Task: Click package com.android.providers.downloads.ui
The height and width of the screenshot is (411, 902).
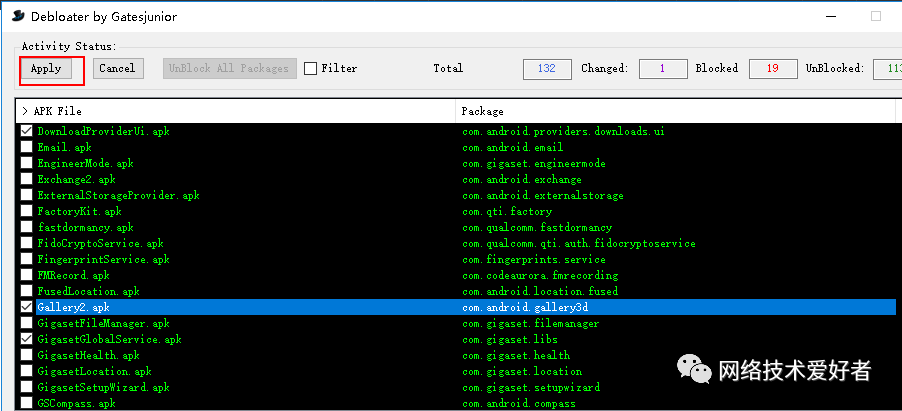Action: coord(563,132)
